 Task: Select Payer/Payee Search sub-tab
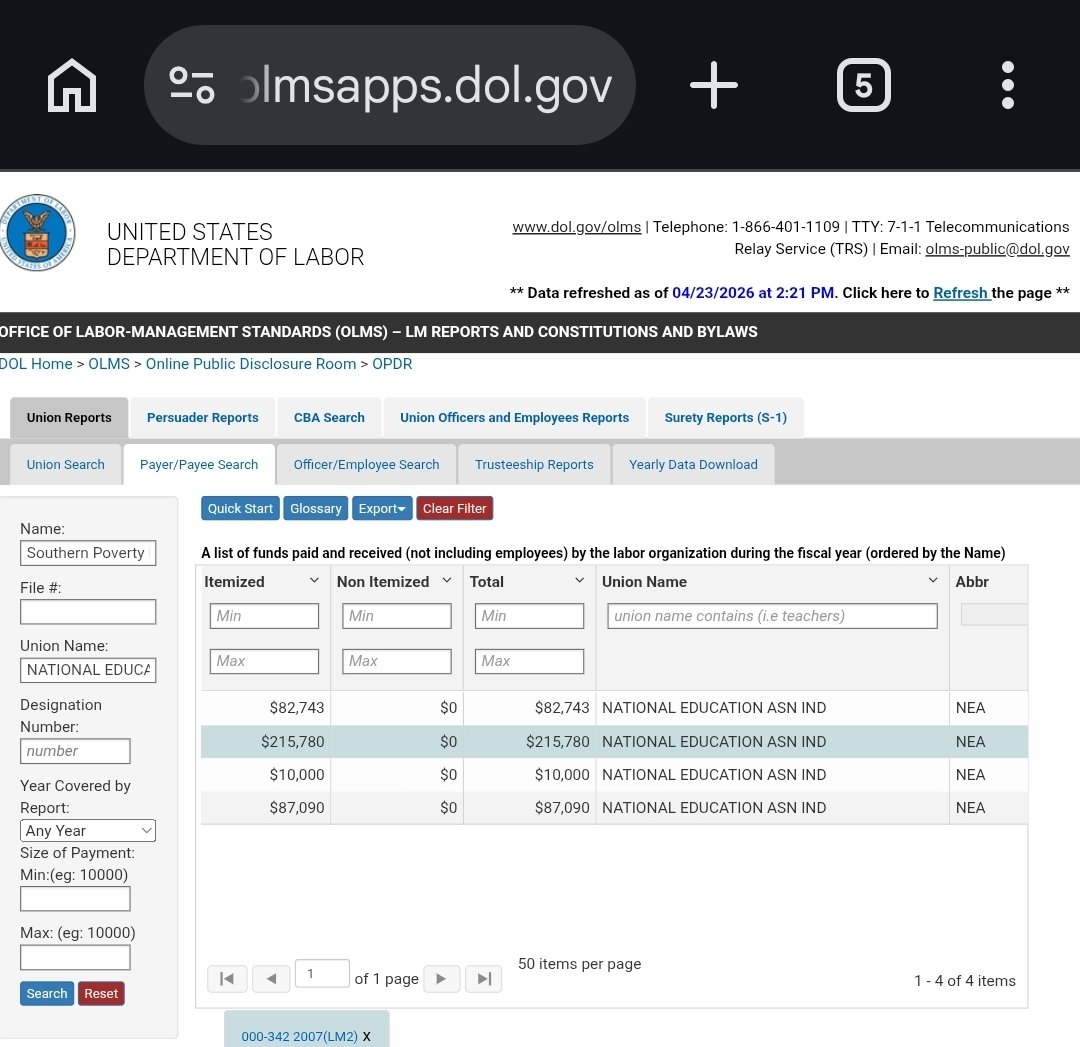[x=199, y=464]
